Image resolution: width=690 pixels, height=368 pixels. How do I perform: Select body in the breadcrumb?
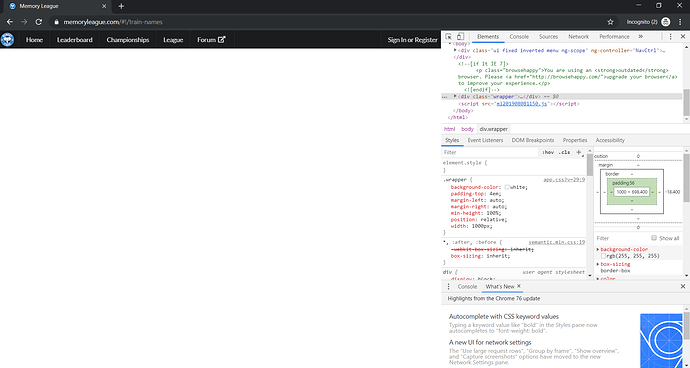click(x=467, y=129)
